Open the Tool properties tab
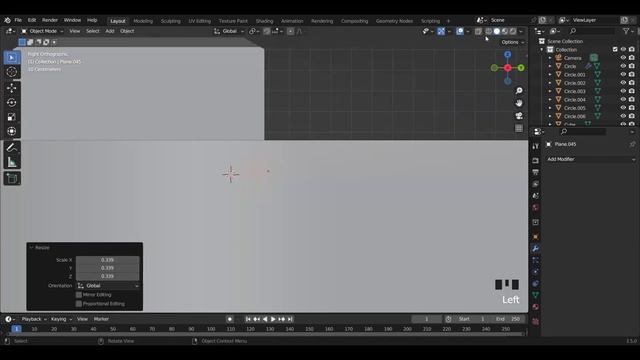This screenshot has width=640, height=360. coord(536,146)
